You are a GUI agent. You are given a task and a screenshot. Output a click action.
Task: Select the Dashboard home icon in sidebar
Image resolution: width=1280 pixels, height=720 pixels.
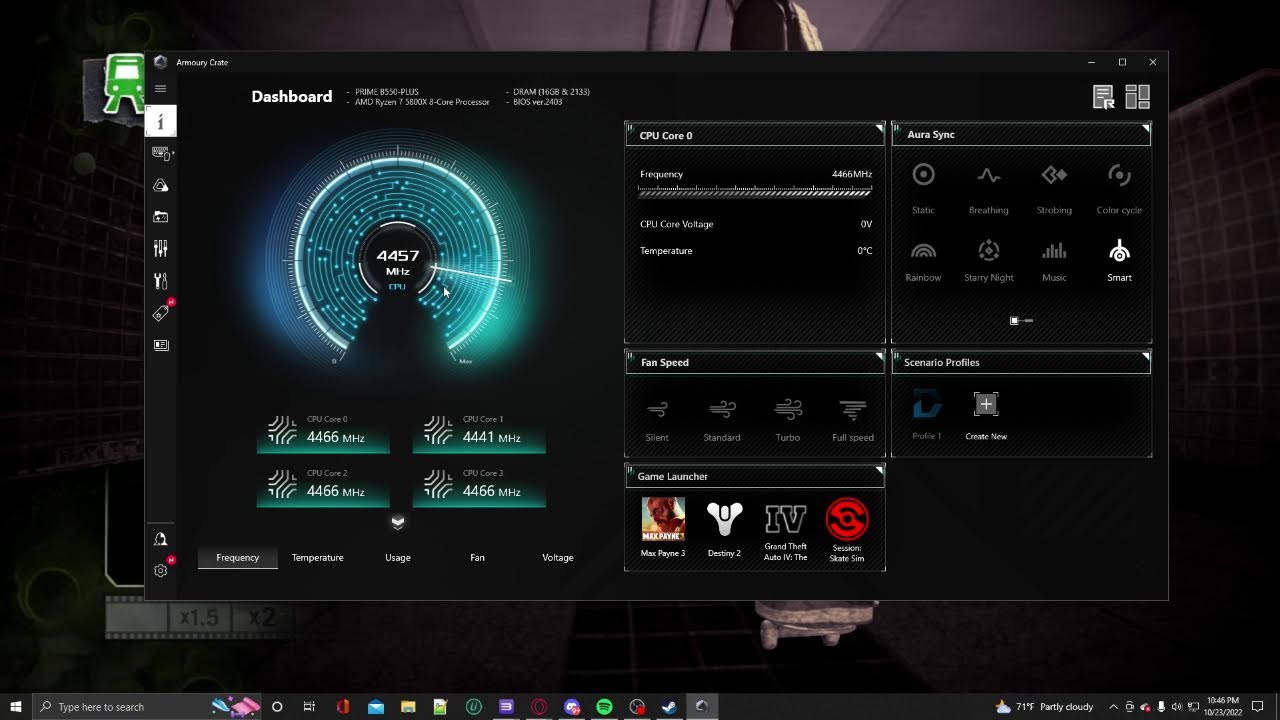(x=160, y=121)
